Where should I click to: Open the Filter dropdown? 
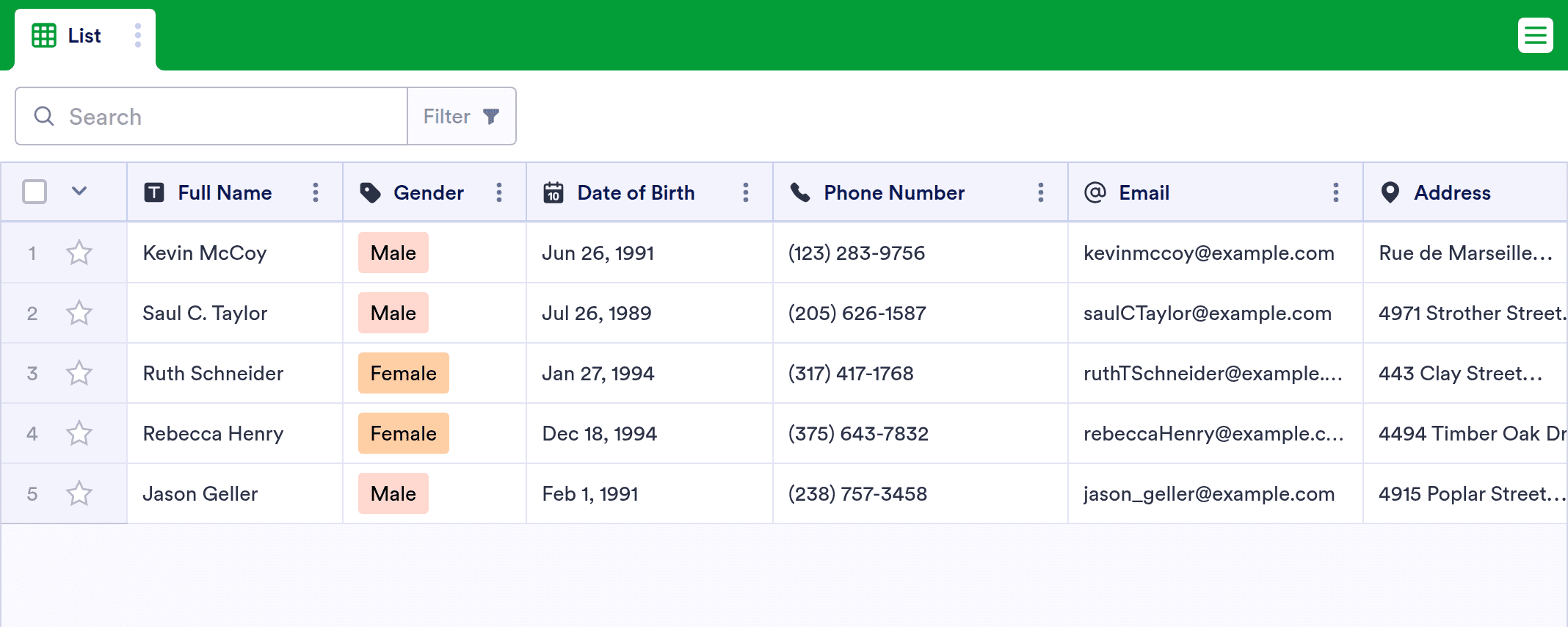click(x=462, y=116)
